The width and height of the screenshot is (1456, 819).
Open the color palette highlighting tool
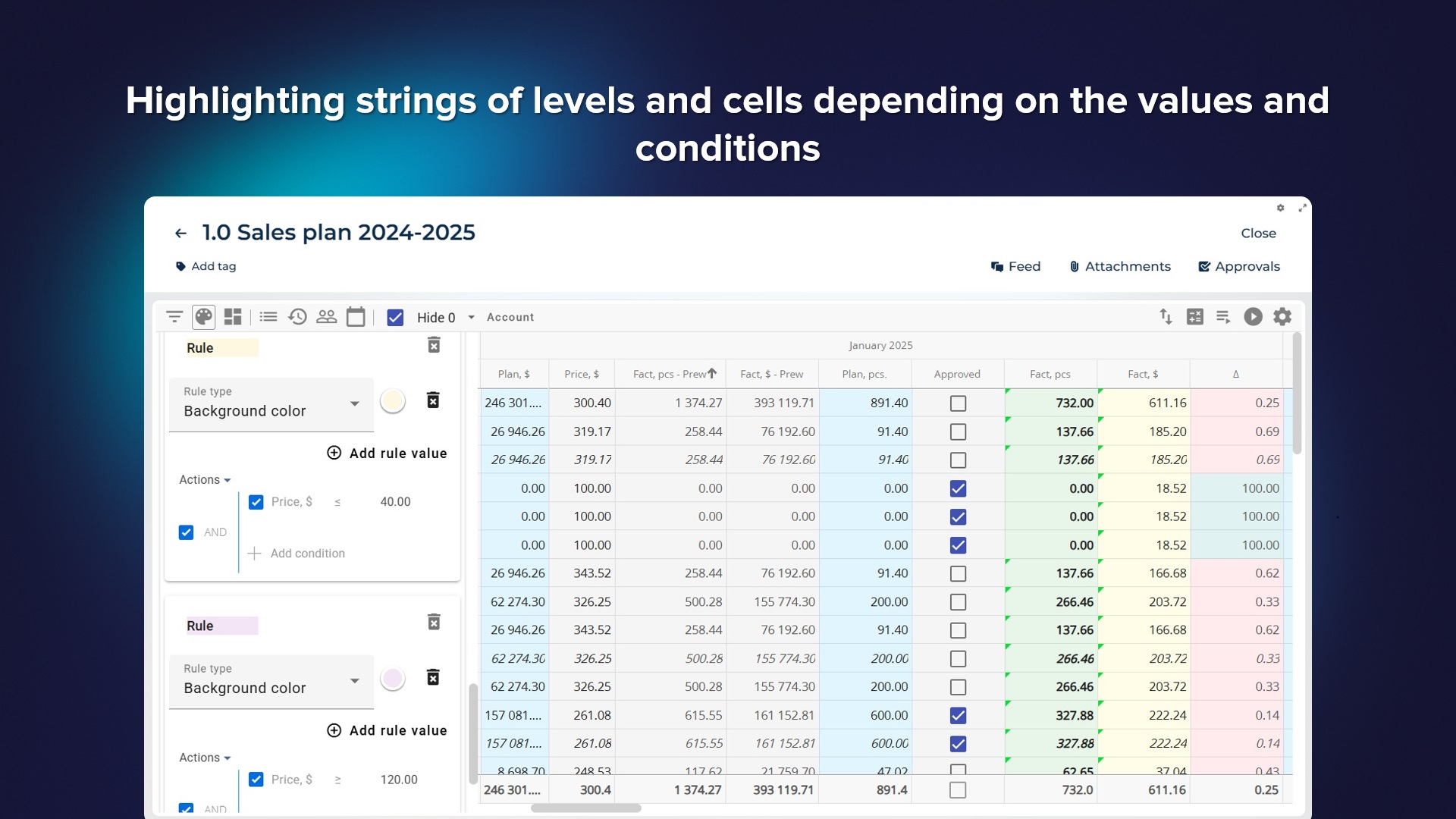click(203, 317)
